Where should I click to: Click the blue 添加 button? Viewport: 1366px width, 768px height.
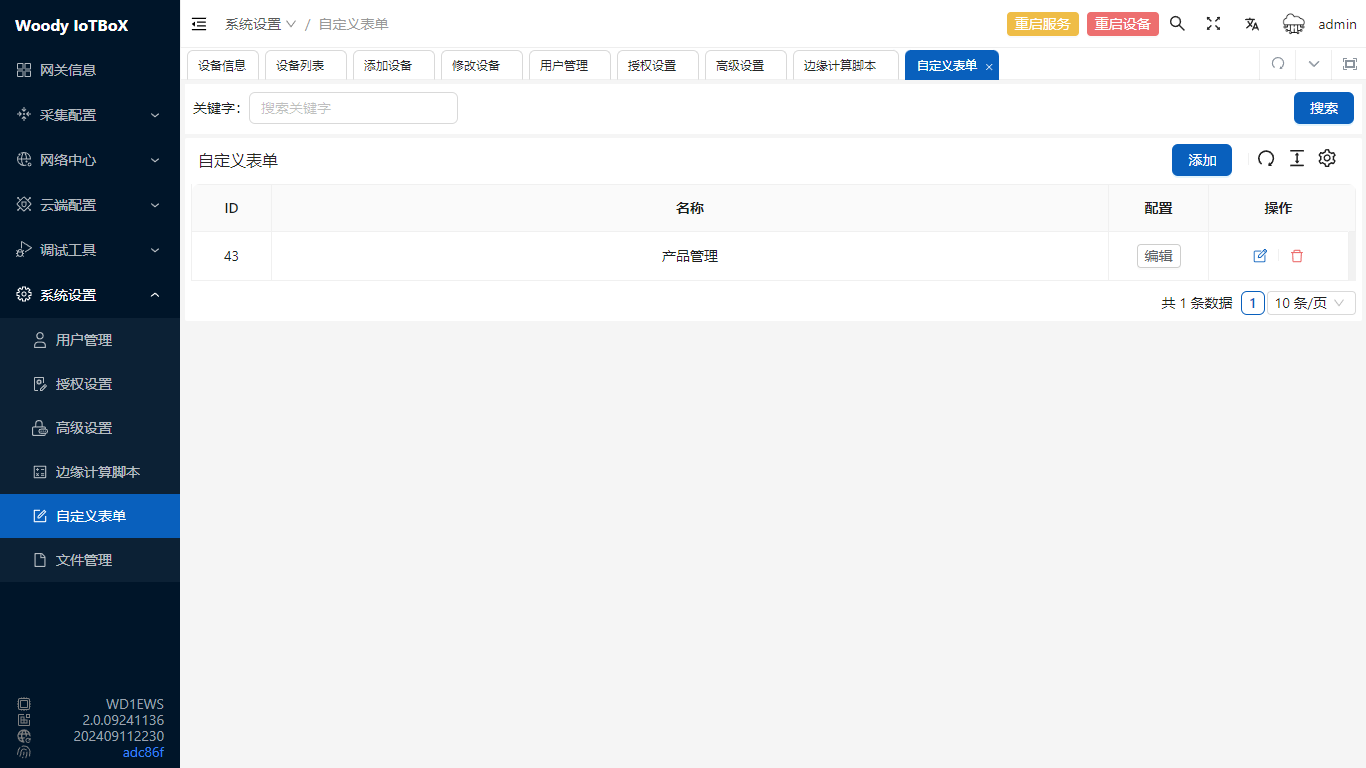(x=1201, y=160)
